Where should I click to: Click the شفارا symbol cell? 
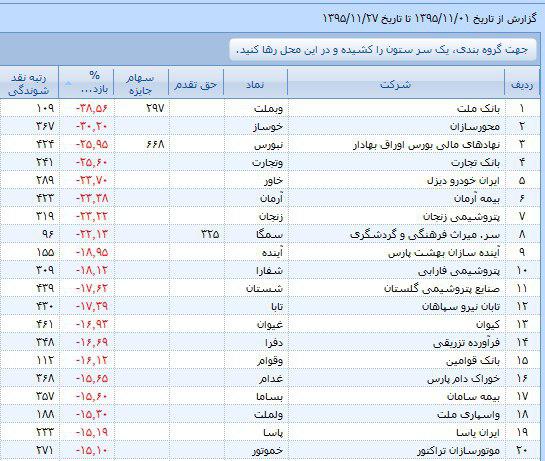coord(257,270)
